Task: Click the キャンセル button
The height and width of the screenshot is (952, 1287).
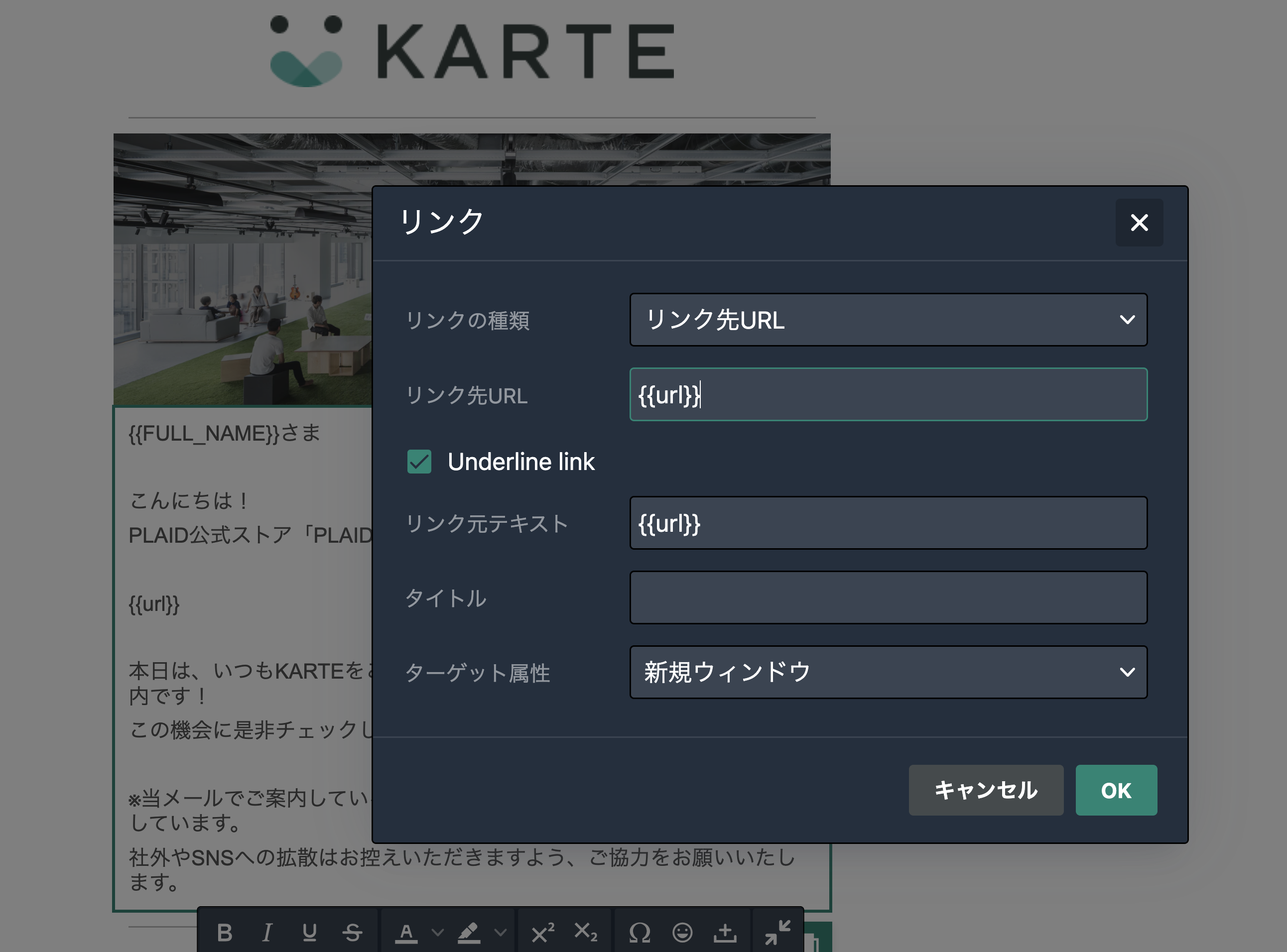Action: (986, 790)
